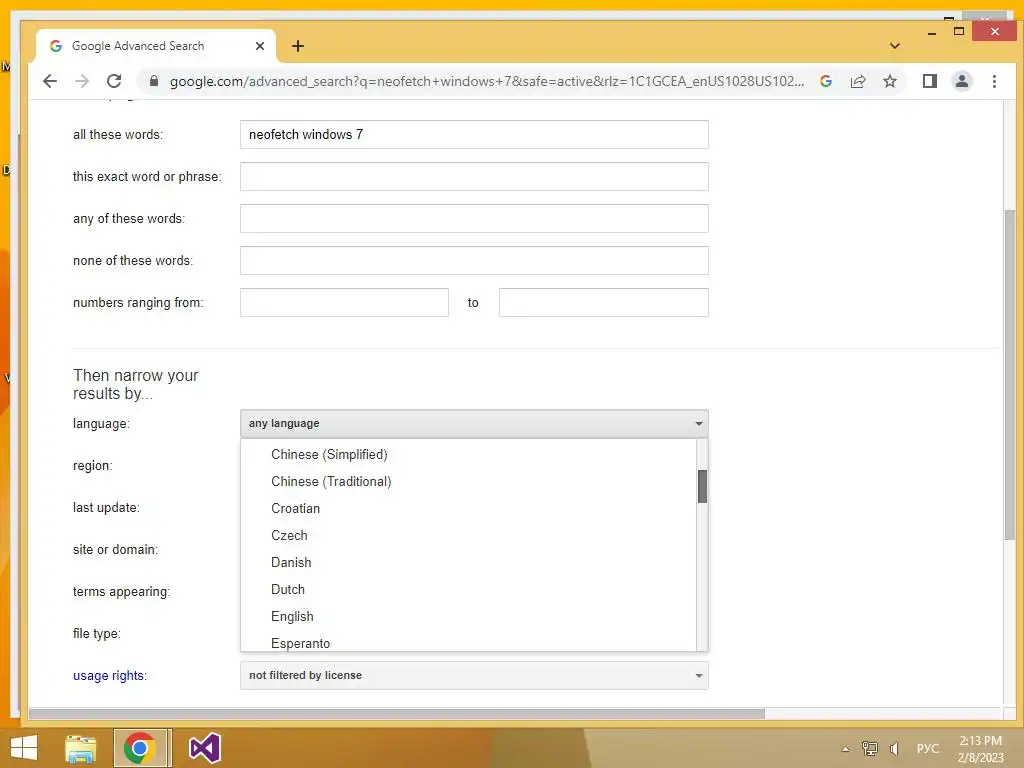Click the Chrome taskbar icon
The height and width of the screenshot is (768, 1024).
point(139,748)
